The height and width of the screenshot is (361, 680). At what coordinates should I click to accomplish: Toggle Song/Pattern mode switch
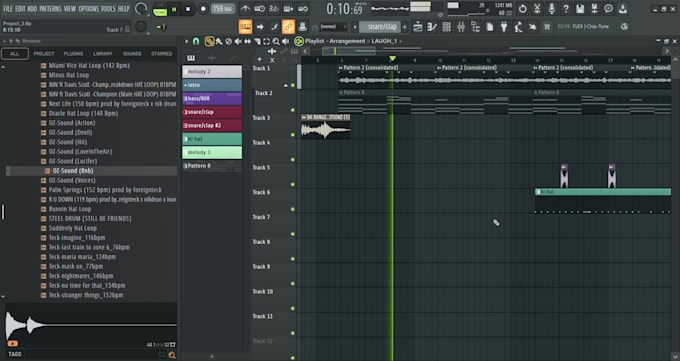pos(160,10)
